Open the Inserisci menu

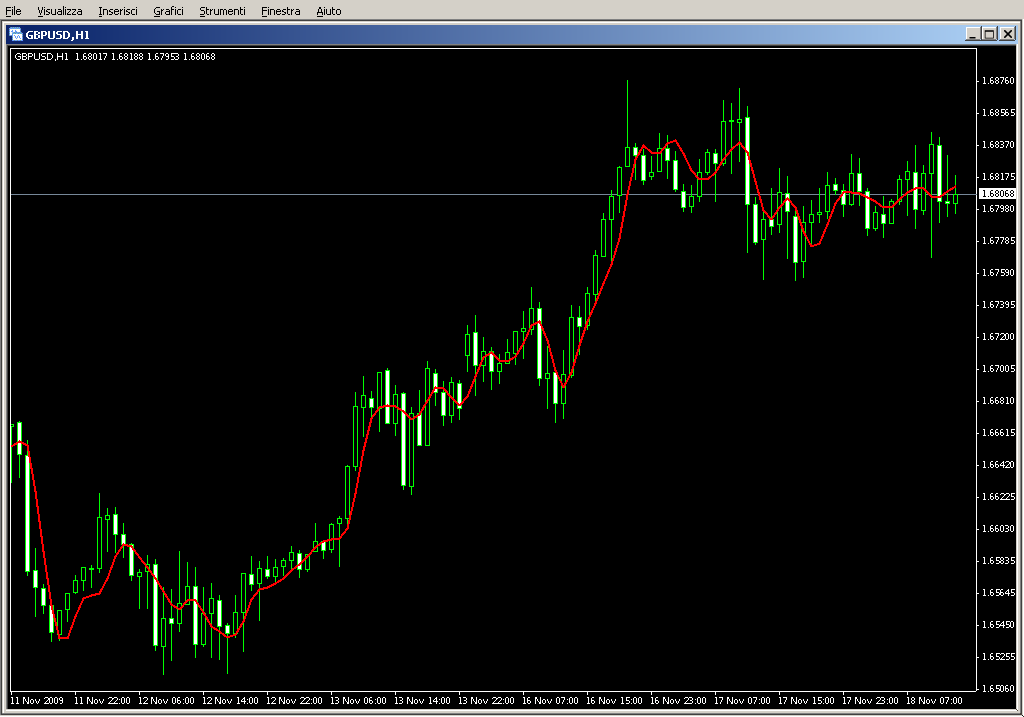tap(118, 11)
